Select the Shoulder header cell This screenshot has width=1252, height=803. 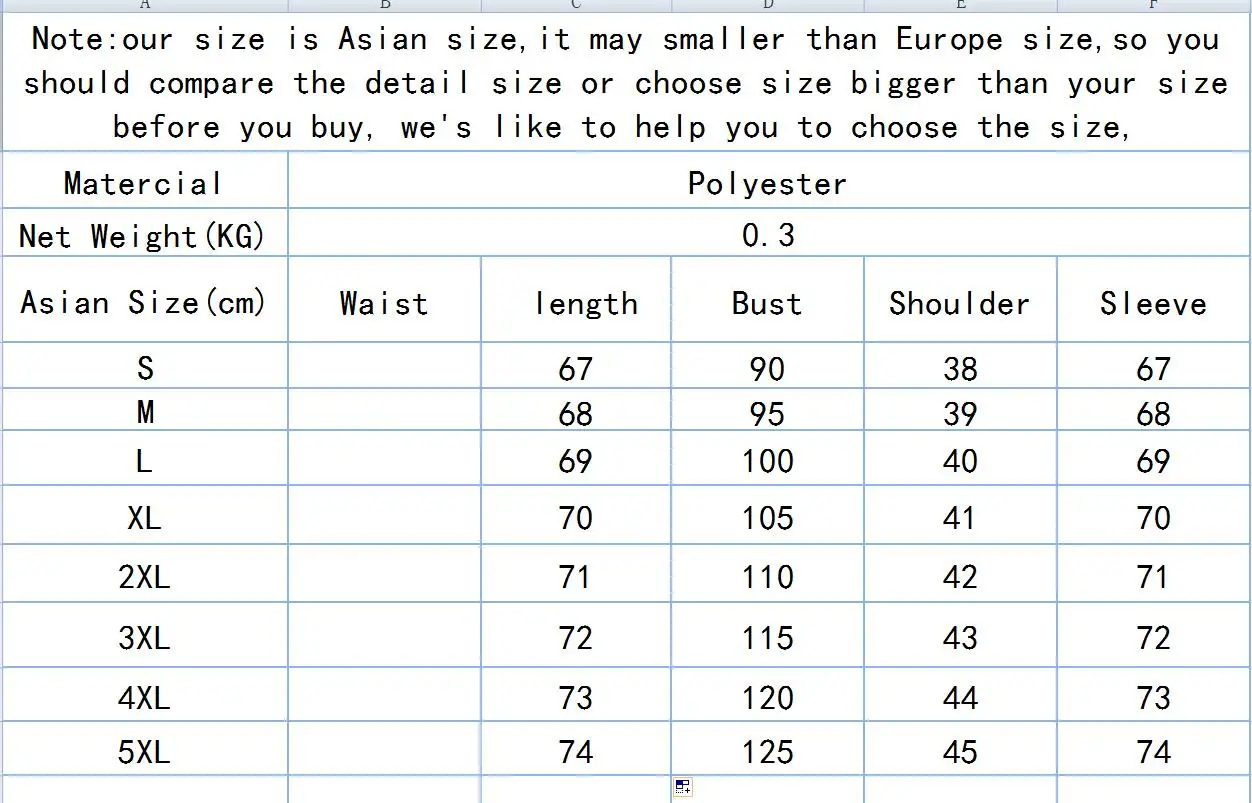(959, 303)
